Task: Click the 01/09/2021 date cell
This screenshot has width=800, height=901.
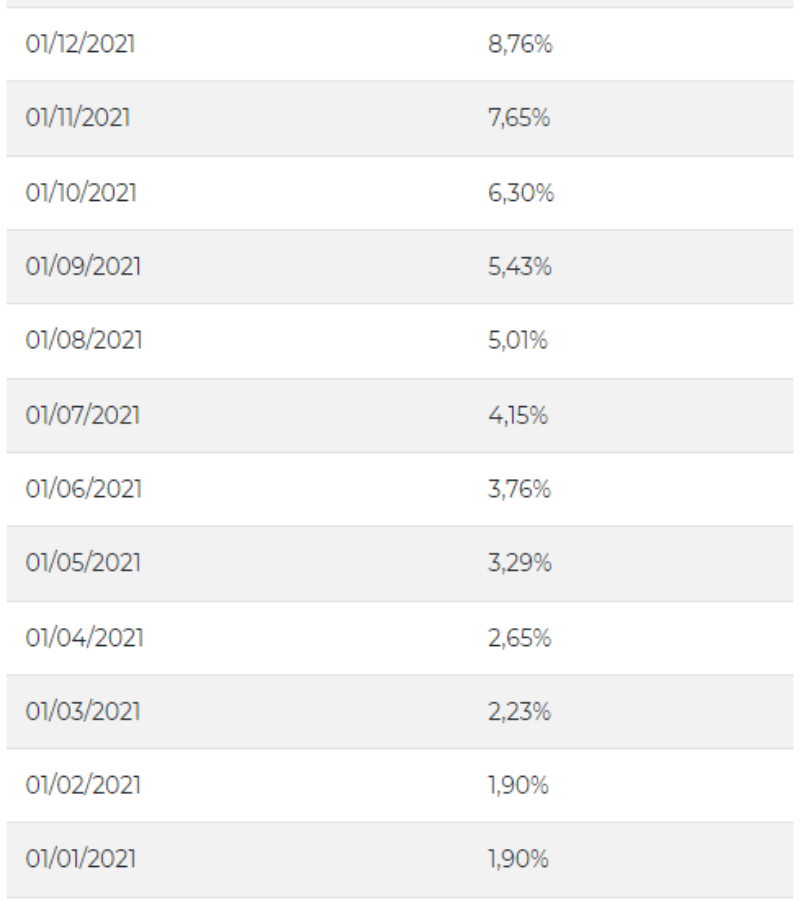Action: click(81, 267)
